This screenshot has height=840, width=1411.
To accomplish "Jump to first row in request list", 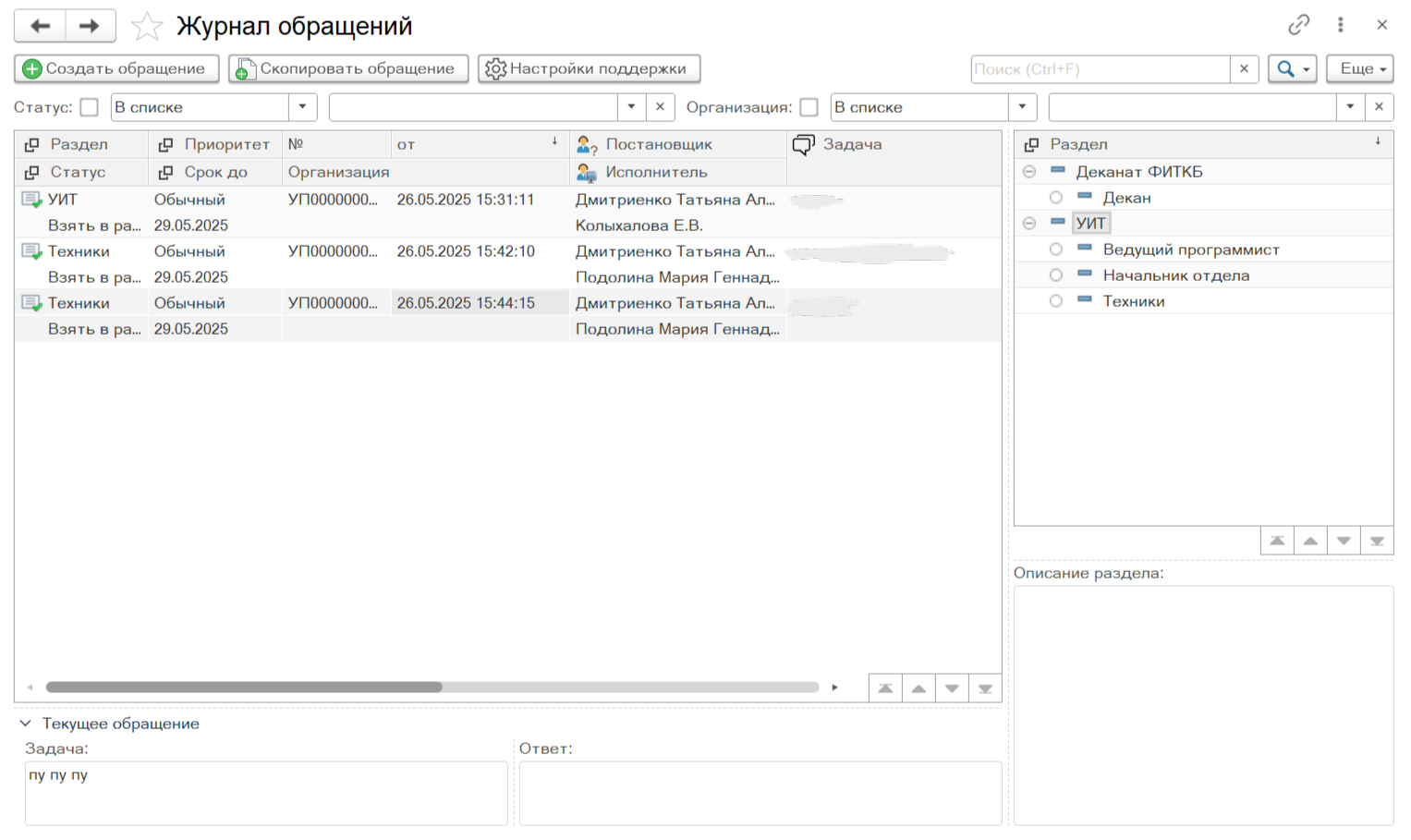I will click(x=885, y=688).
